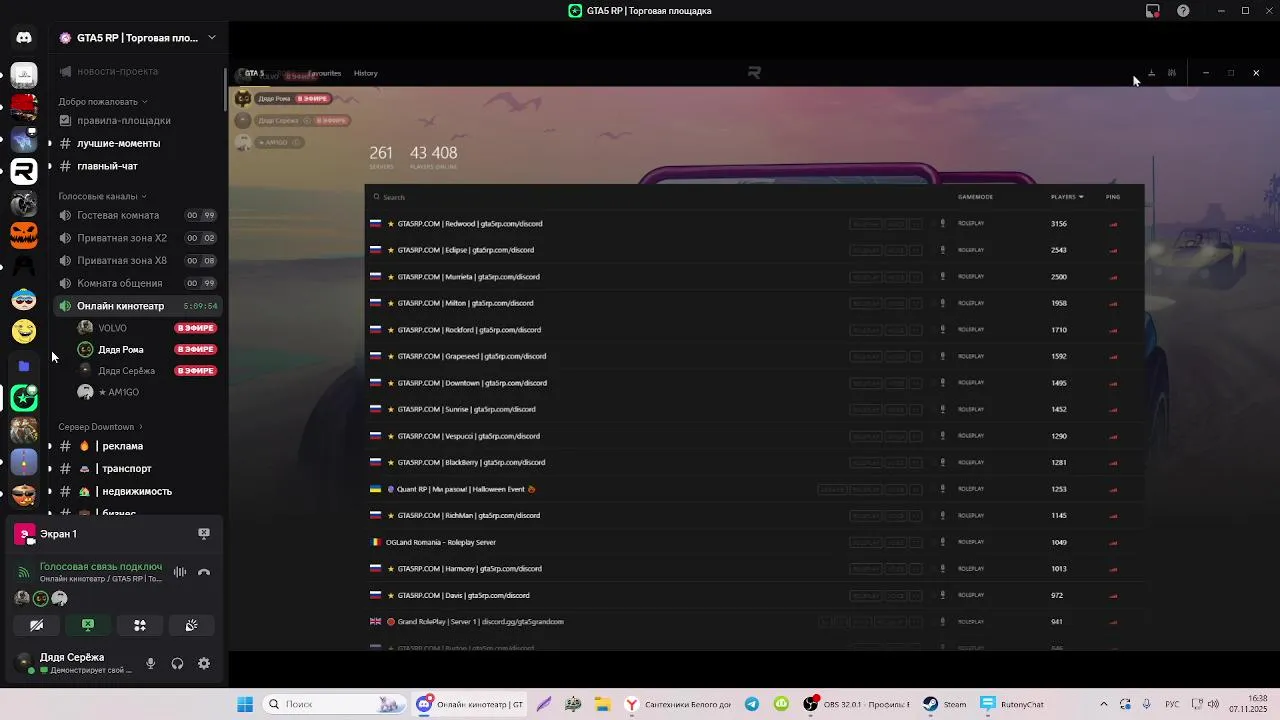
Task: Open the blue server folder icon
Action: pos(24,366)
